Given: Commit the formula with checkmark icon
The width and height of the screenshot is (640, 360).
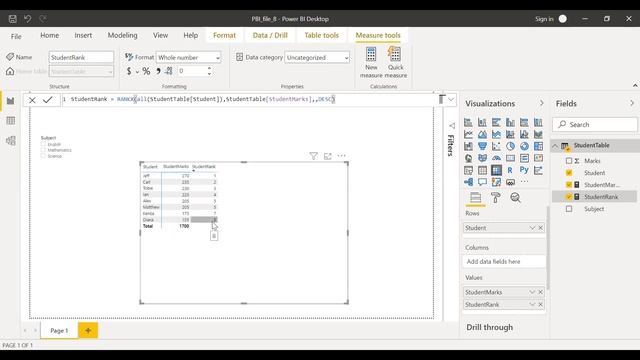Looking at the screenshot, I should 48,100.
